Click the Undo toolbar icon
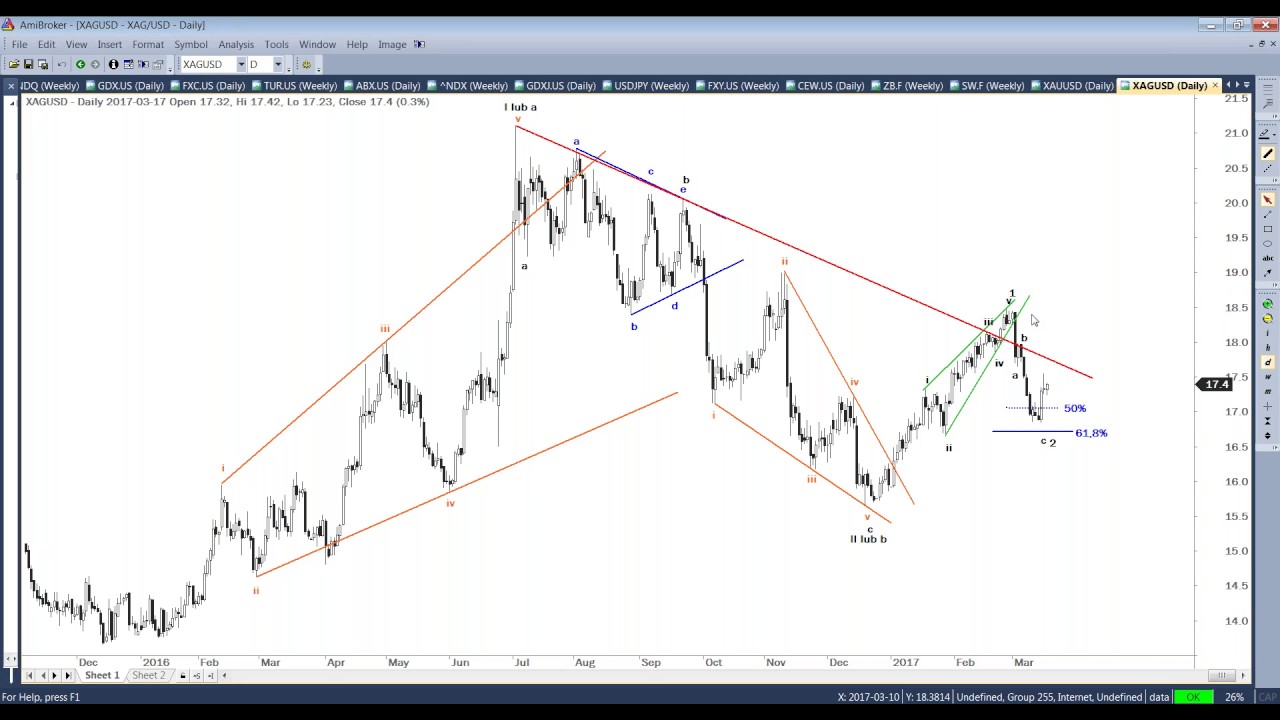Image resolution: width=1280 pixels, height=720 pixels. (62, 65)
